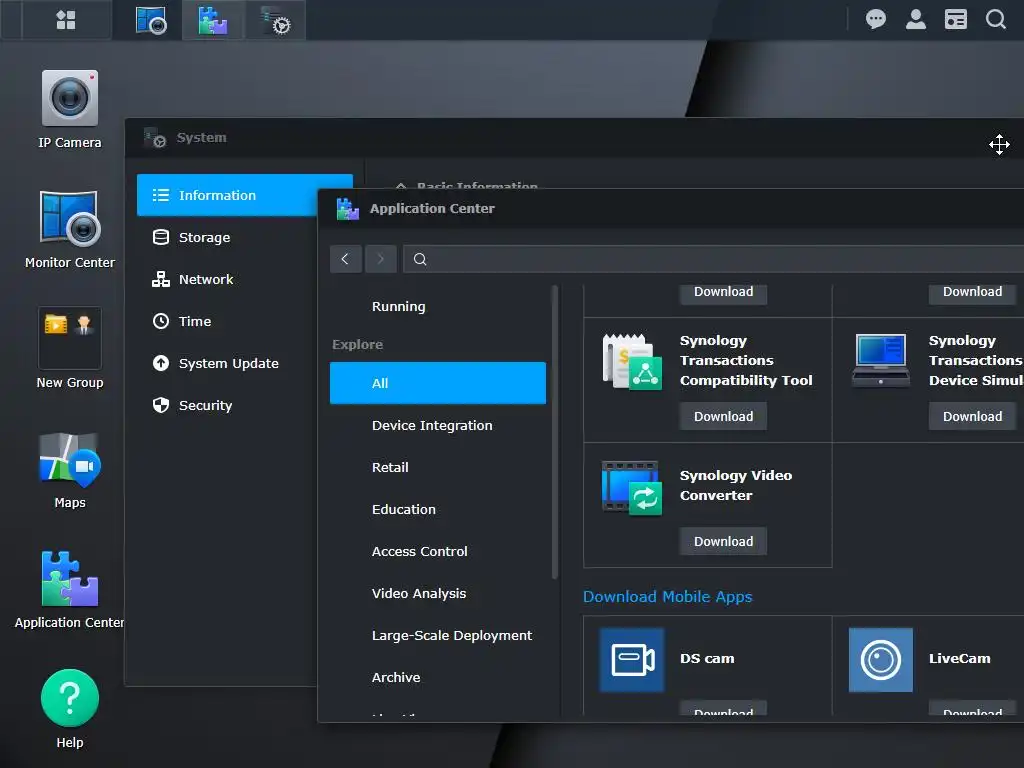
Task: Switch to System taskbar icon
Action: (276, 20)
